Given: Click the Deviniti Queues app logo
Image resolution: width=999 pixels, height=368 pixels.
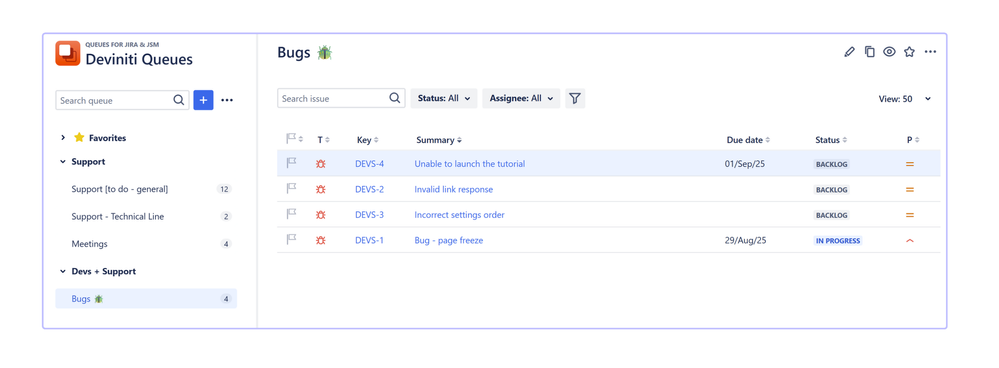Looking at the screenshot, I should [x=68, y=53].
